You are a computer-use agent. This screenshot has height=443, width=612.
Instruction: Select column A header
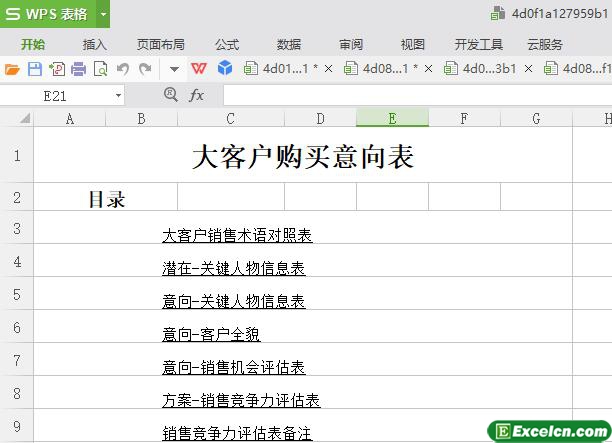(x=69, y=118)
